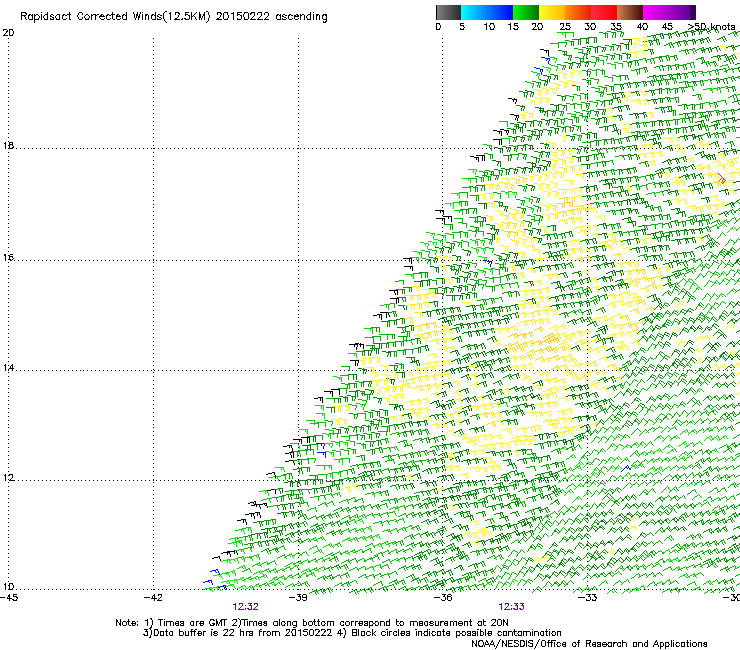
Task: Click the purple time stamp "12:33"
Action: pos(512,607)
